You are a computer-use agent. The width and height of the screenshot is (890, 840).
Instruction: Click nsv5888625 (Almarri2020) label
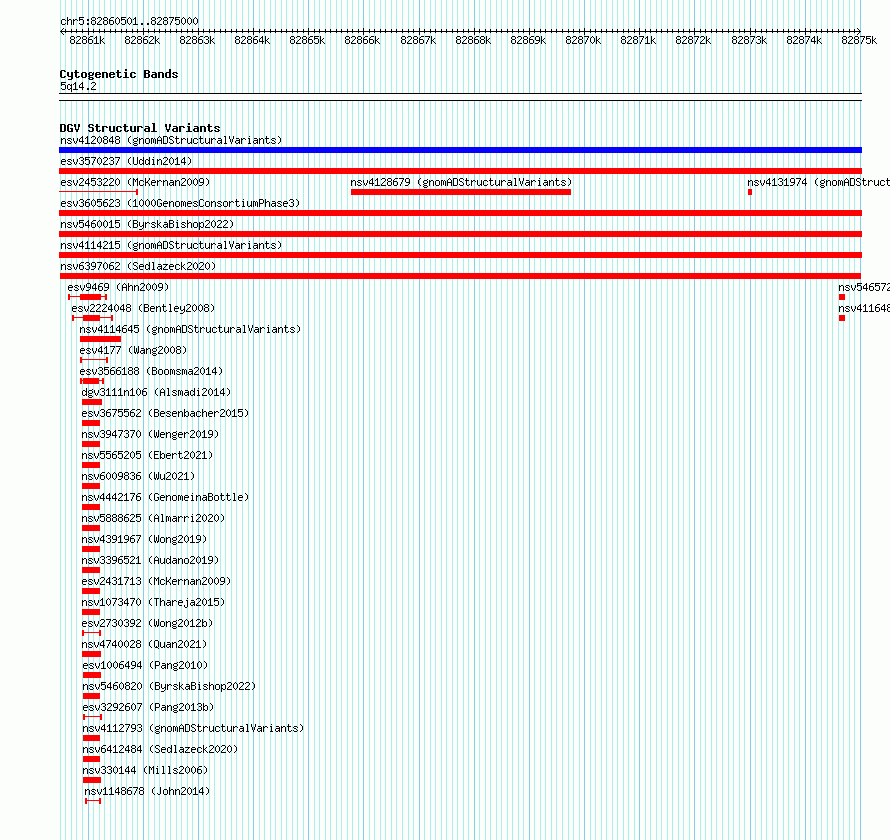click(153, 518)
